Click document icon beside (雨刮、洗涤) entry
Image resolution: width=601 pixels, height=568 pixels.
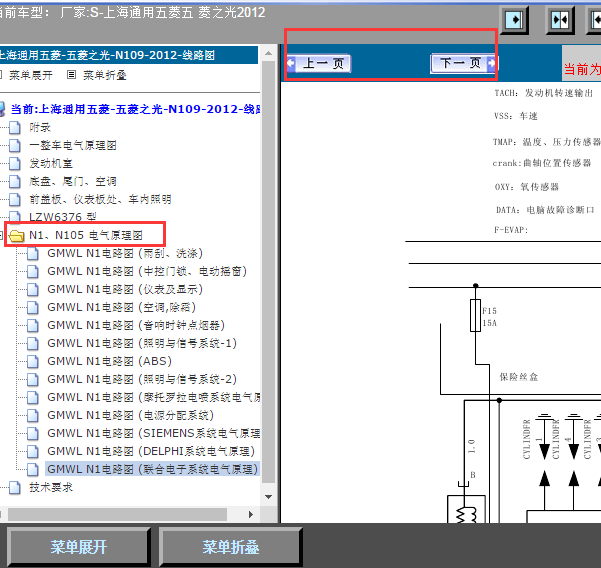click(x=33, y=253)
